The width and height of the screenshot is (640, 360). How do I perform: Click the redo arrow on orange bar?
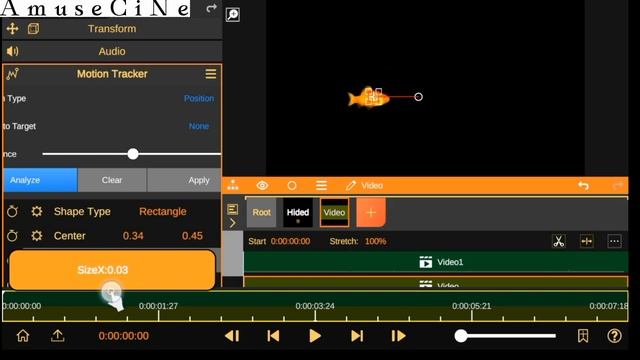click(x=618, y=186)
